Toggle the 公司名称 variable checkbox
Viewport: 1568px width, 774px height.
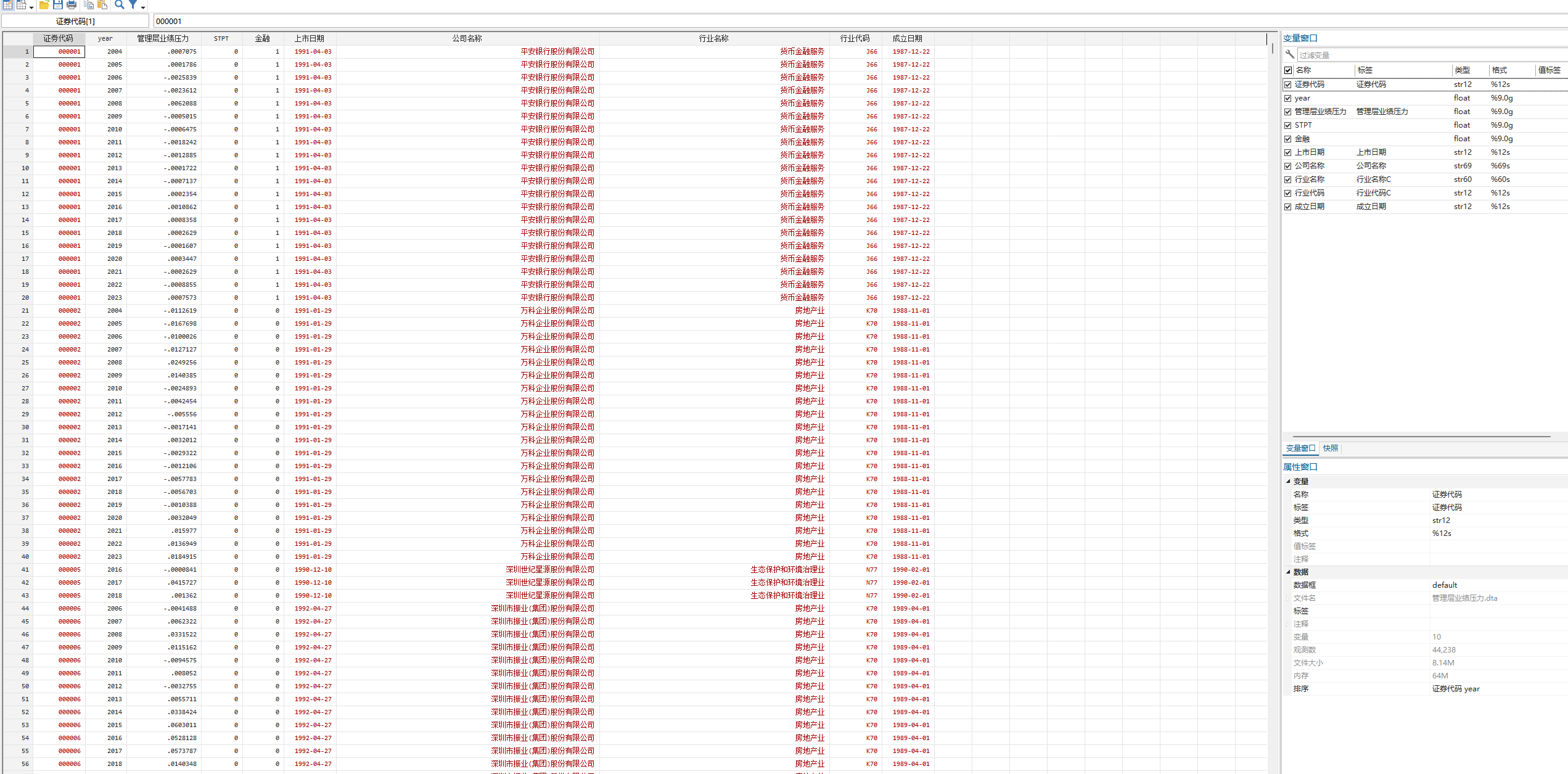coord(1287,166)
